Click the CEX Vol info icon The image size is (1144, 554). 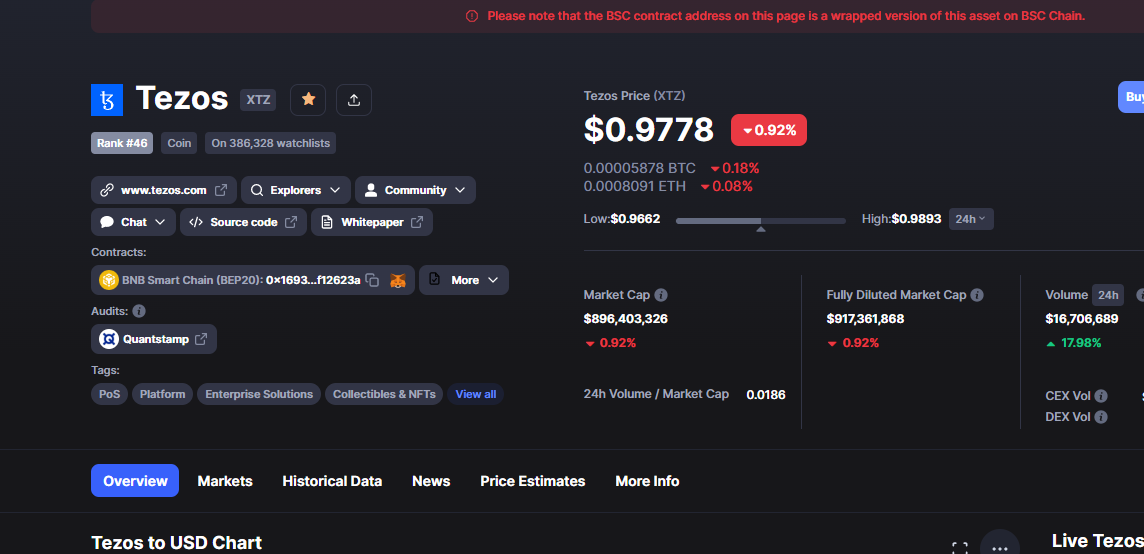point(1101,396)
